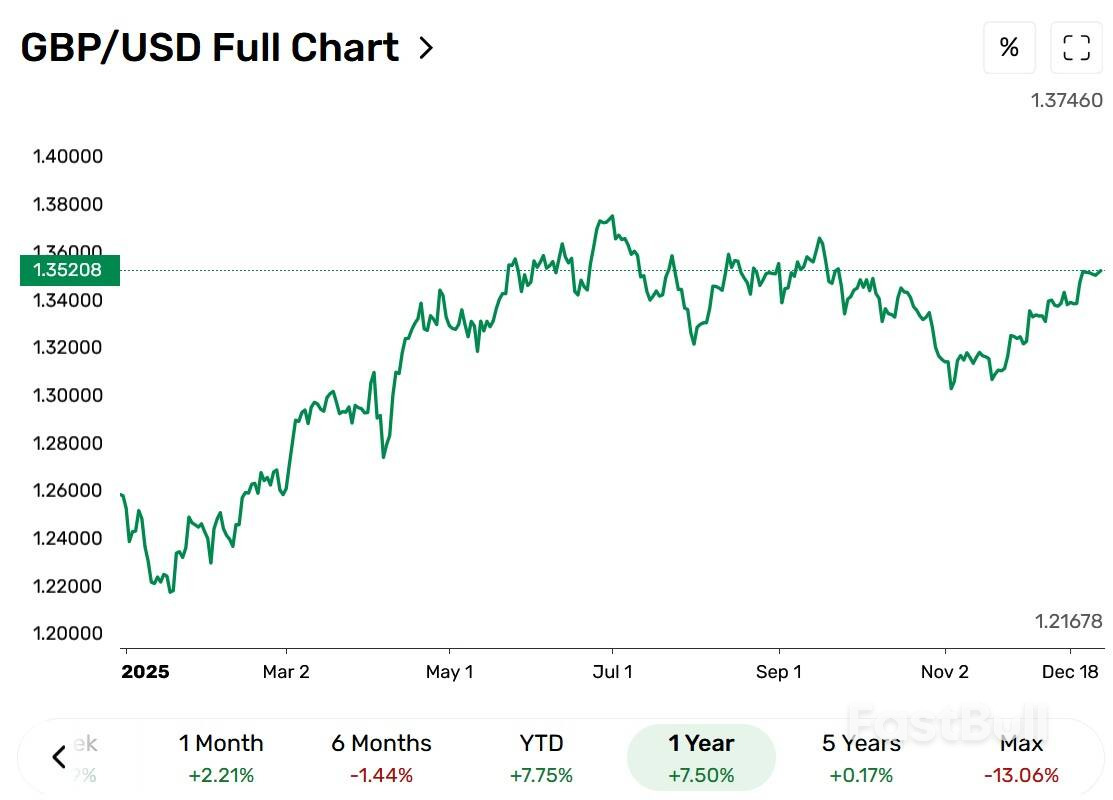Click the high value 1.37460
Viewport: 1113px width, 800px height.
click(1065, 100)
